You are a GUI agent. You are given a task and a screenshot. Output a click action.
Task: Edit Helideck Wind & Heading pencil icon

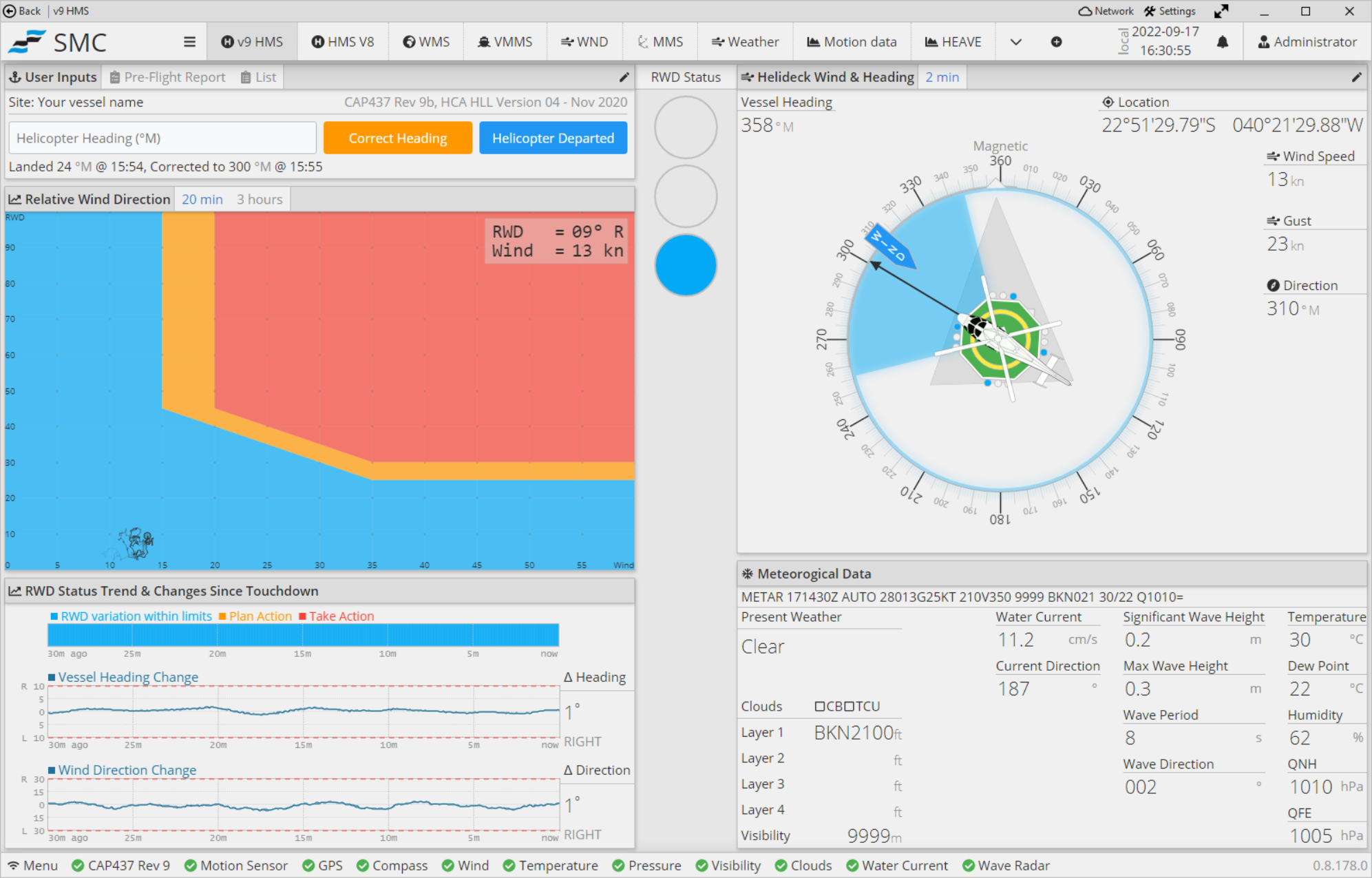(x=1356, y=77)
